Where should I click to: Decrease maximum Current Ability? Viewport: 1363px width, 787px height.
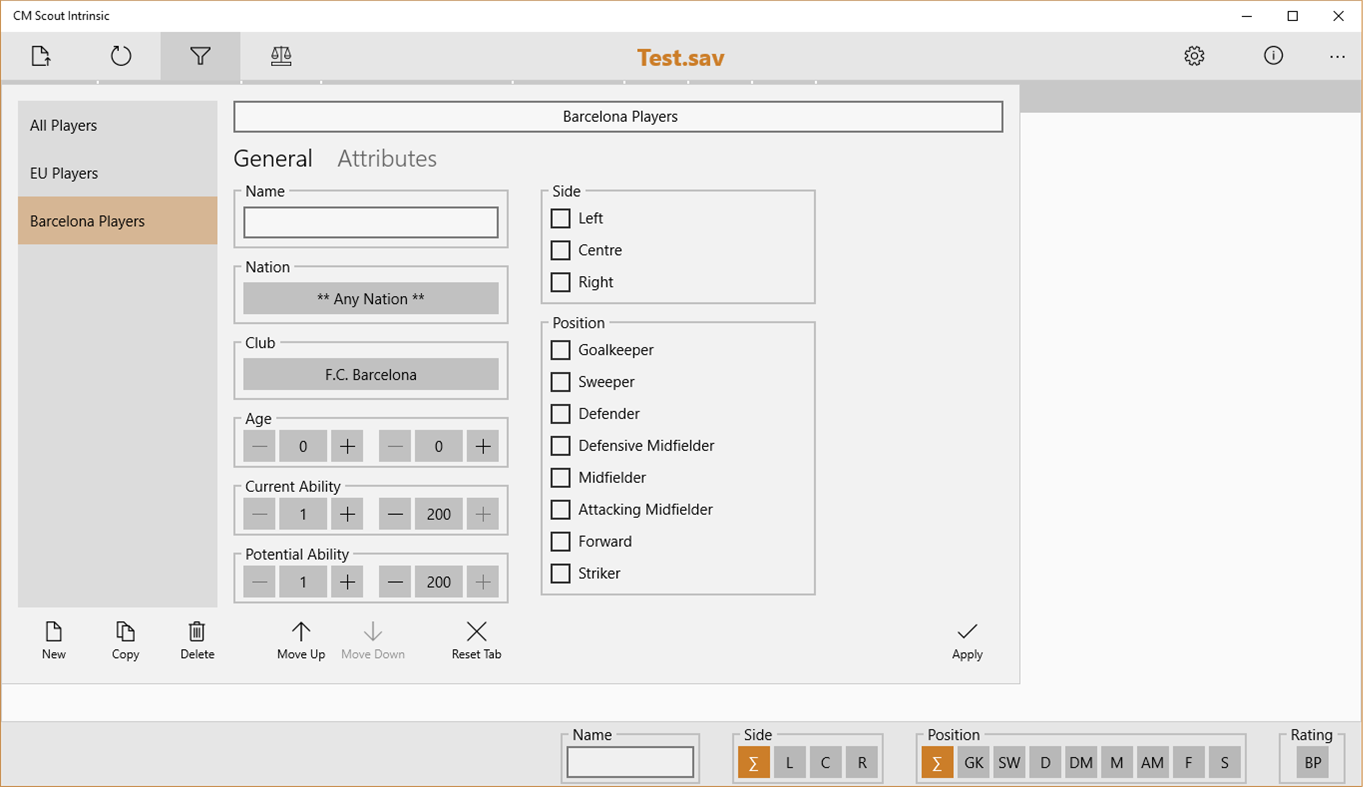pos(395,514)
